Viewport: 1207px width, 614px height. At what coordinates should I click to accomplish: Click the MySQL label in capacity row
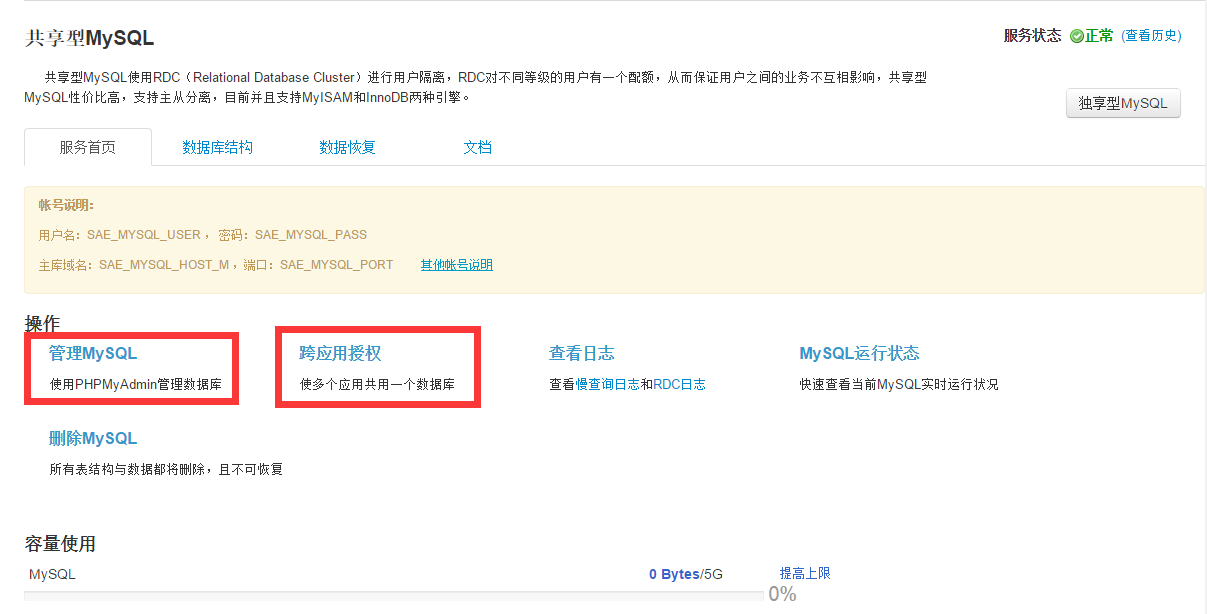[x=52, y=574]
